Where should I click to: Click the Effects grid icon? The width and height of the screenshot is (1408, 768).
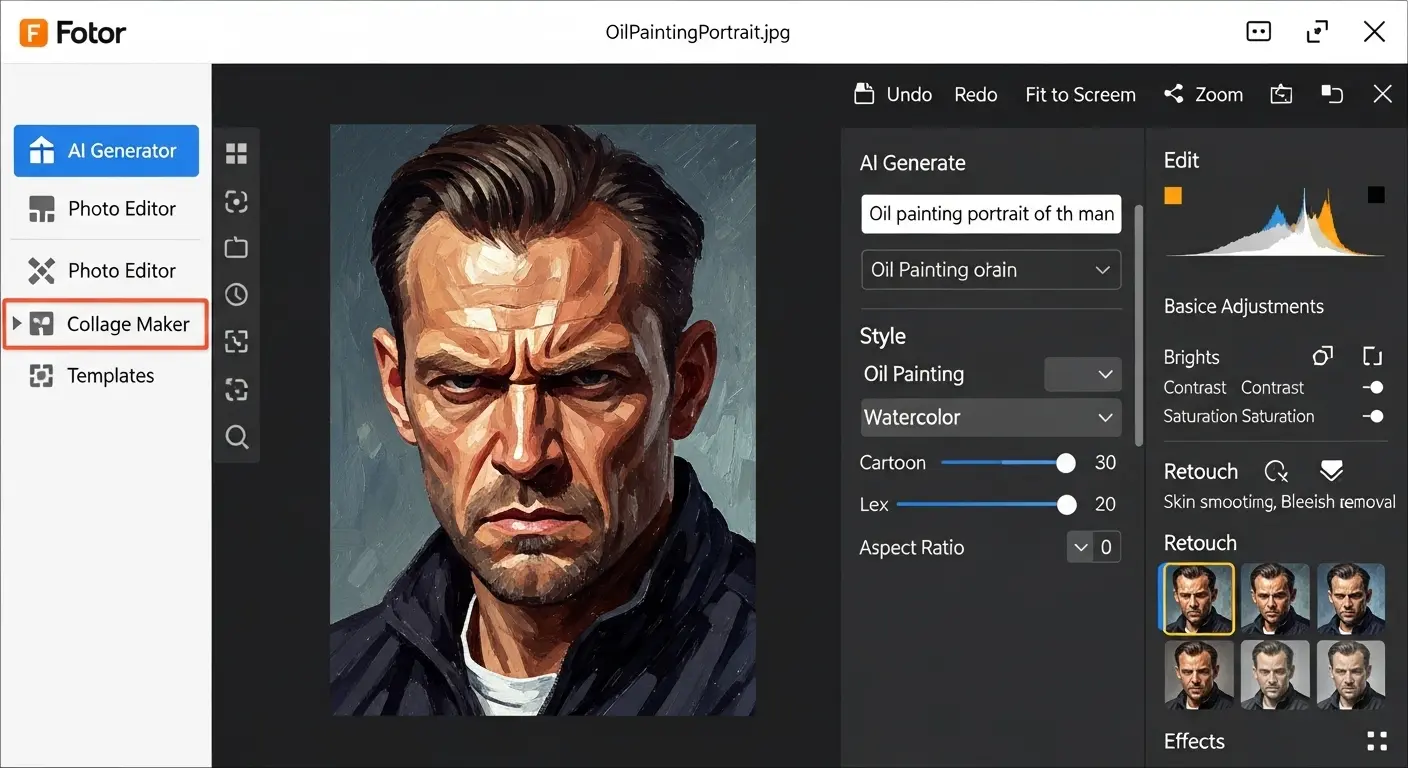click(1376, 741)
